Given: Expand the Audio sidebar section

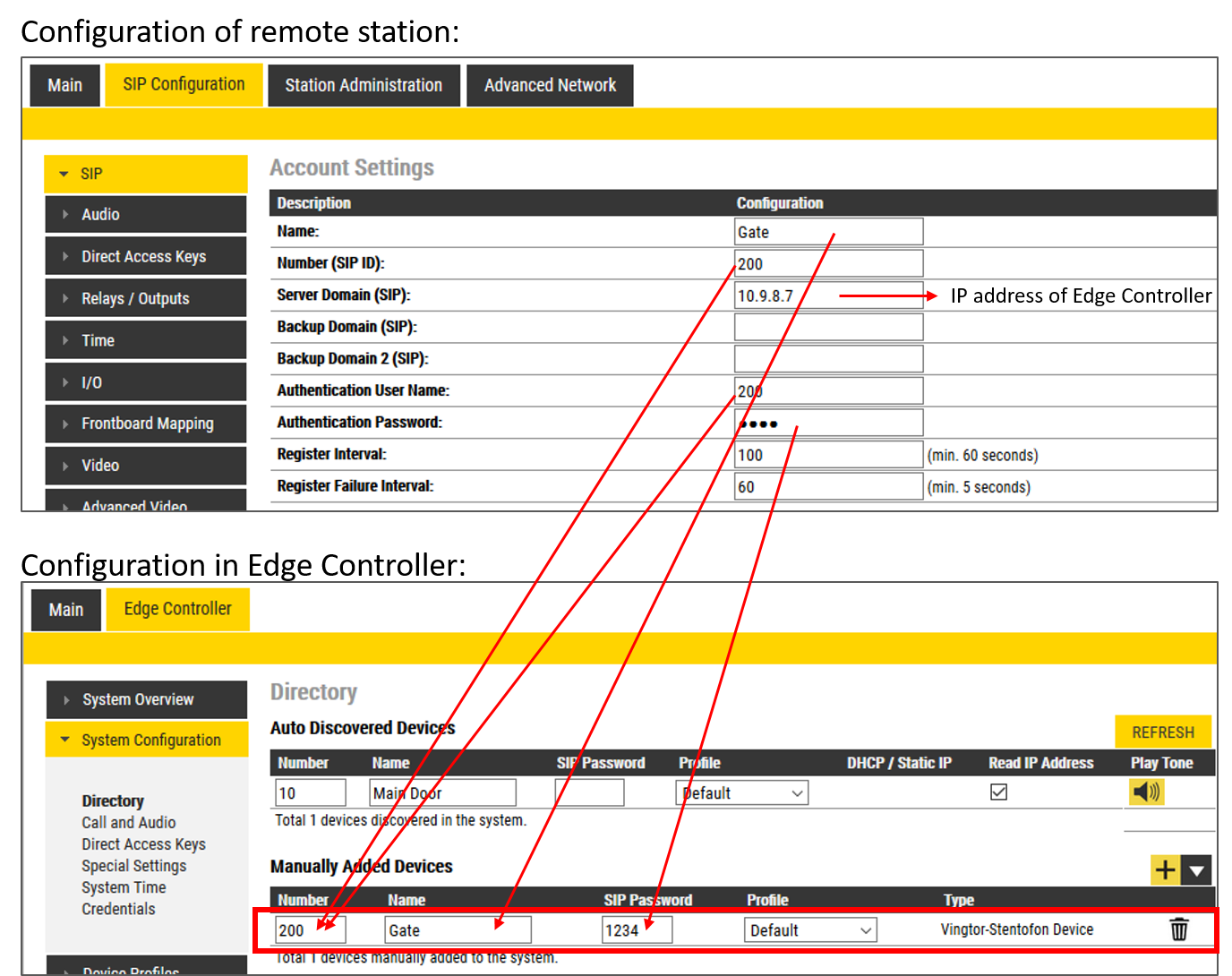Looking at the screenshot, I should [146, 215].
